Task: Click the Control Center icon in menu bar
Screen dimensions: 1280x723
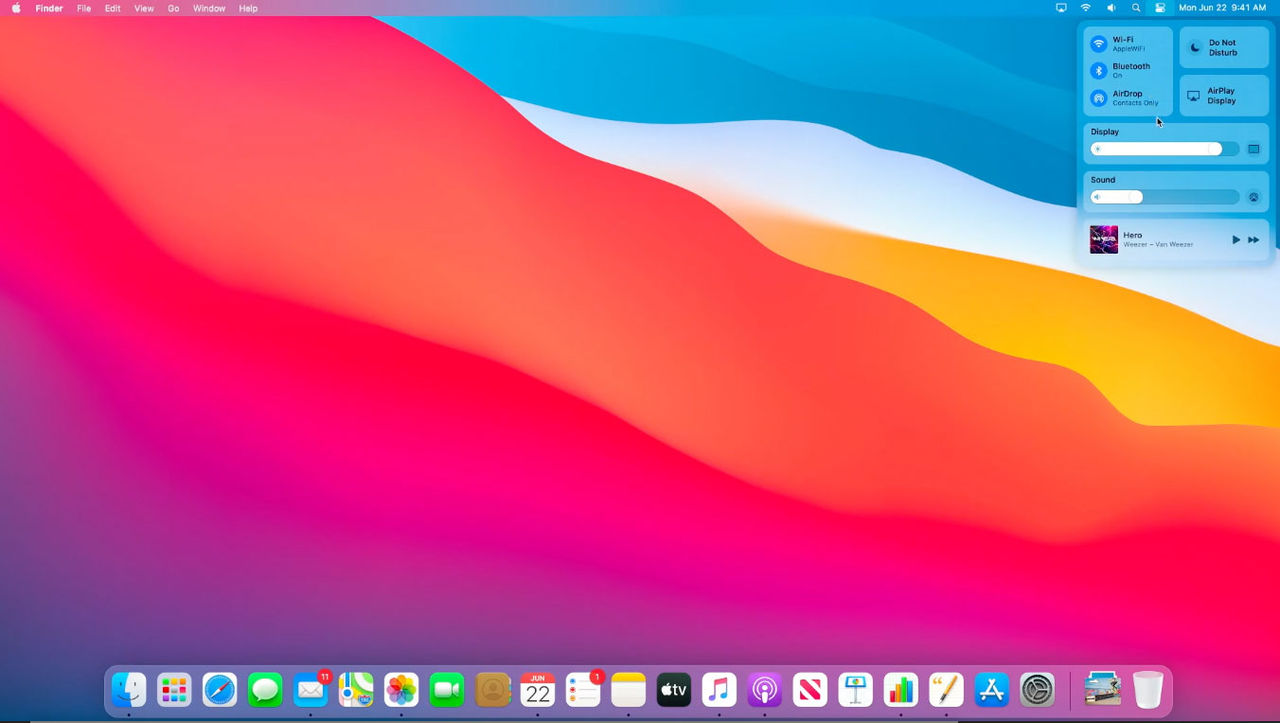Action: (1160, 8)
